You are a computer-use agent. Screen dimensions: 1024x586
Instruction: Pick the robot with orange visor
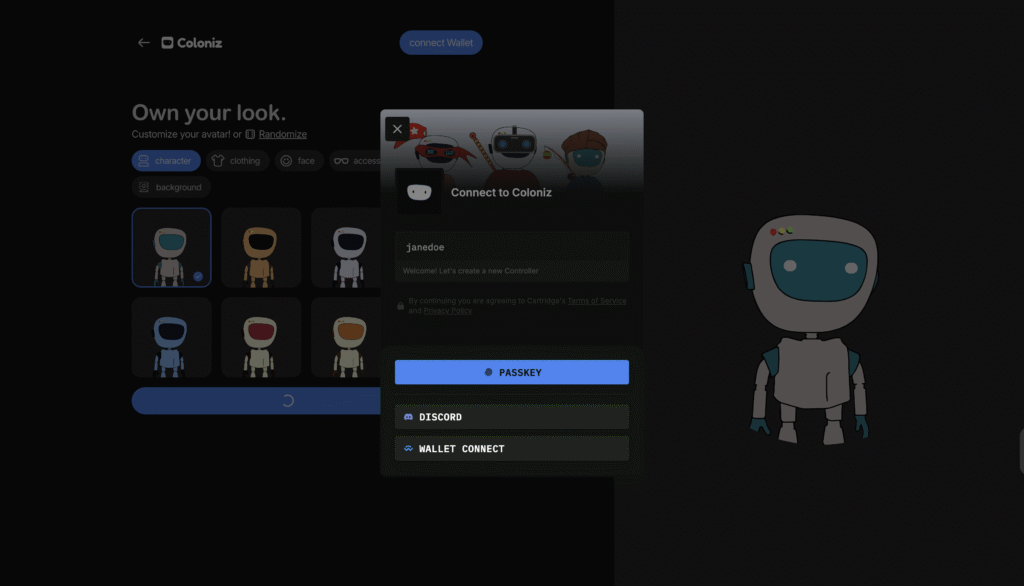click(x=347, y=337)
